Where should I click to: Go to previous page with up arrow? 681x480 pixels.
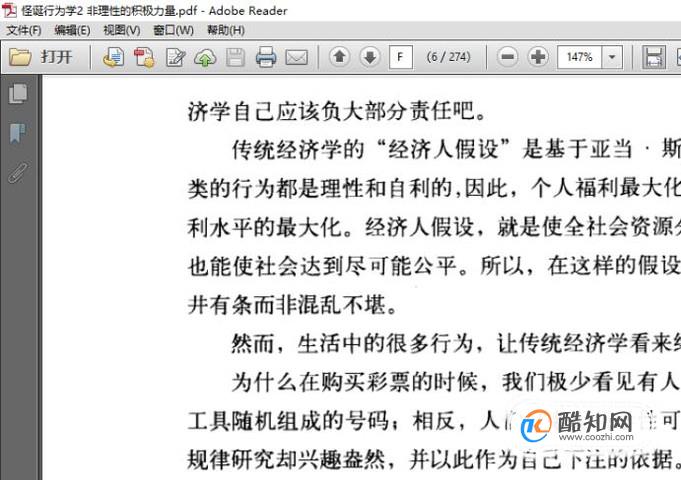point(340,57)
